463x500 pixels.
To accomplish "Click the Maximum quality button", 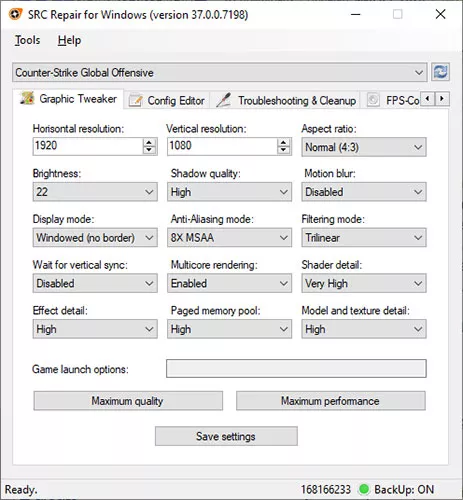I will 128,401.
